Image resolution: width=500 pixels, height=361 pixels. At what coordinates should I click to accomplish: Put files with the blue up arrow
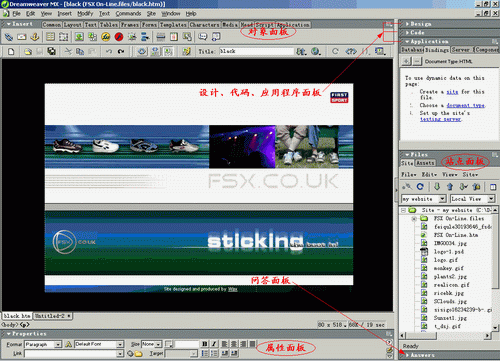[x=450, y=186]
